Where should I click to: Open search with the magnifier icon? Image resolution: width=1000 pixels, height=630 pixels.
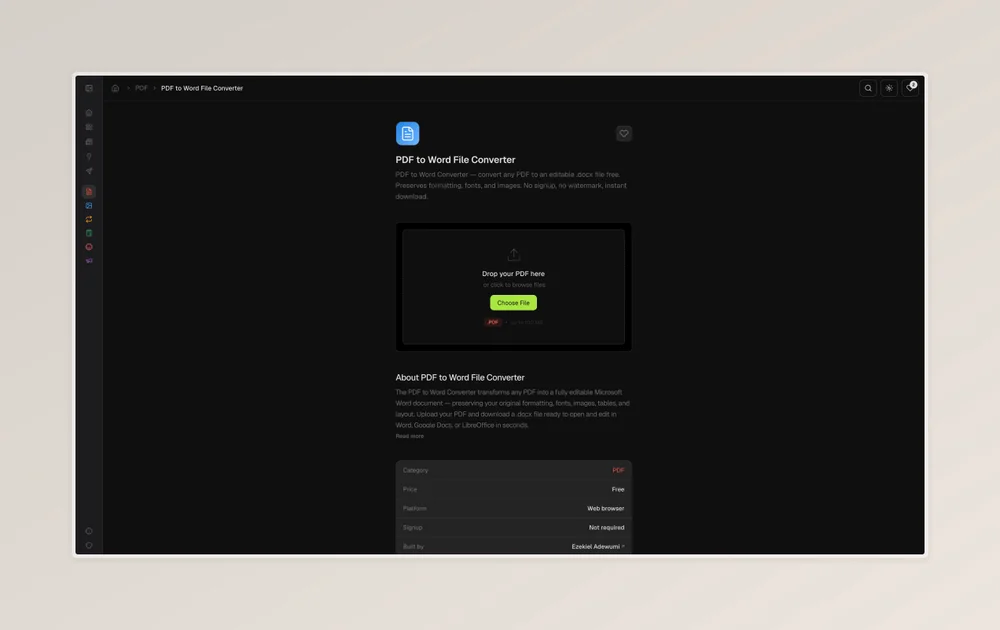coord(868,88)
